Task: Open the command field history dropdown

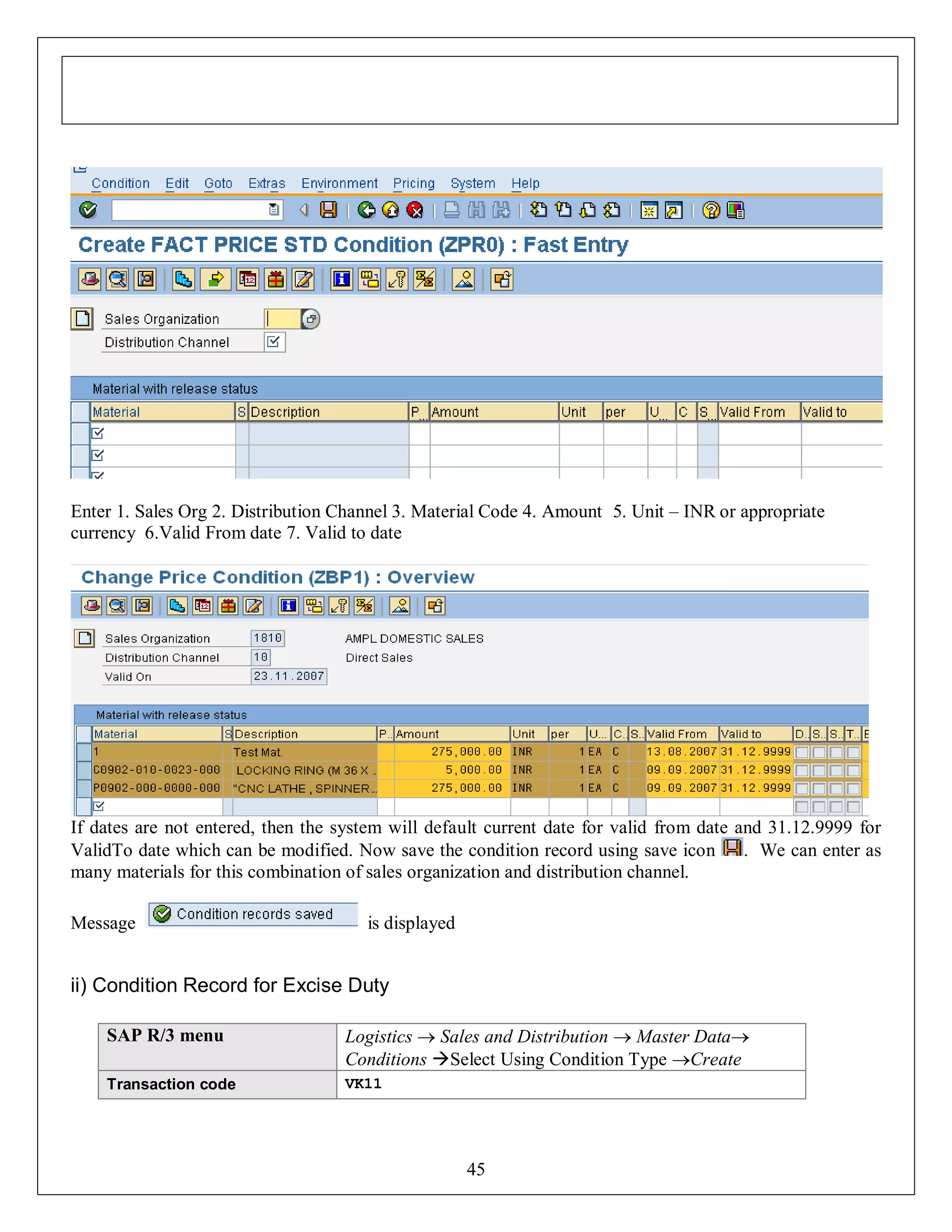Action: coord(273,210)
